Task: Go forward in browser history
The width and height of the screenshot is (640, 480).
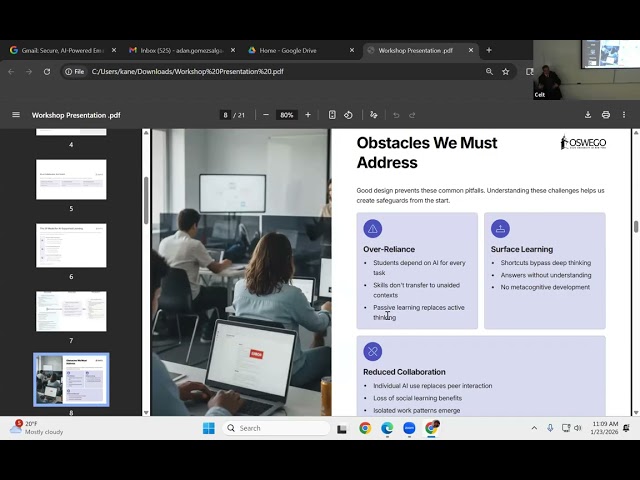Action: point(29,71)
